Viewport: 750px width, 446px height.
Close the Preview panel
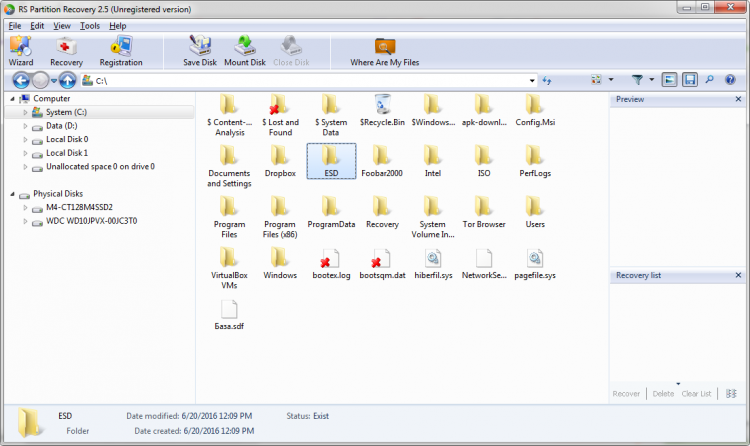pos(738,99)
